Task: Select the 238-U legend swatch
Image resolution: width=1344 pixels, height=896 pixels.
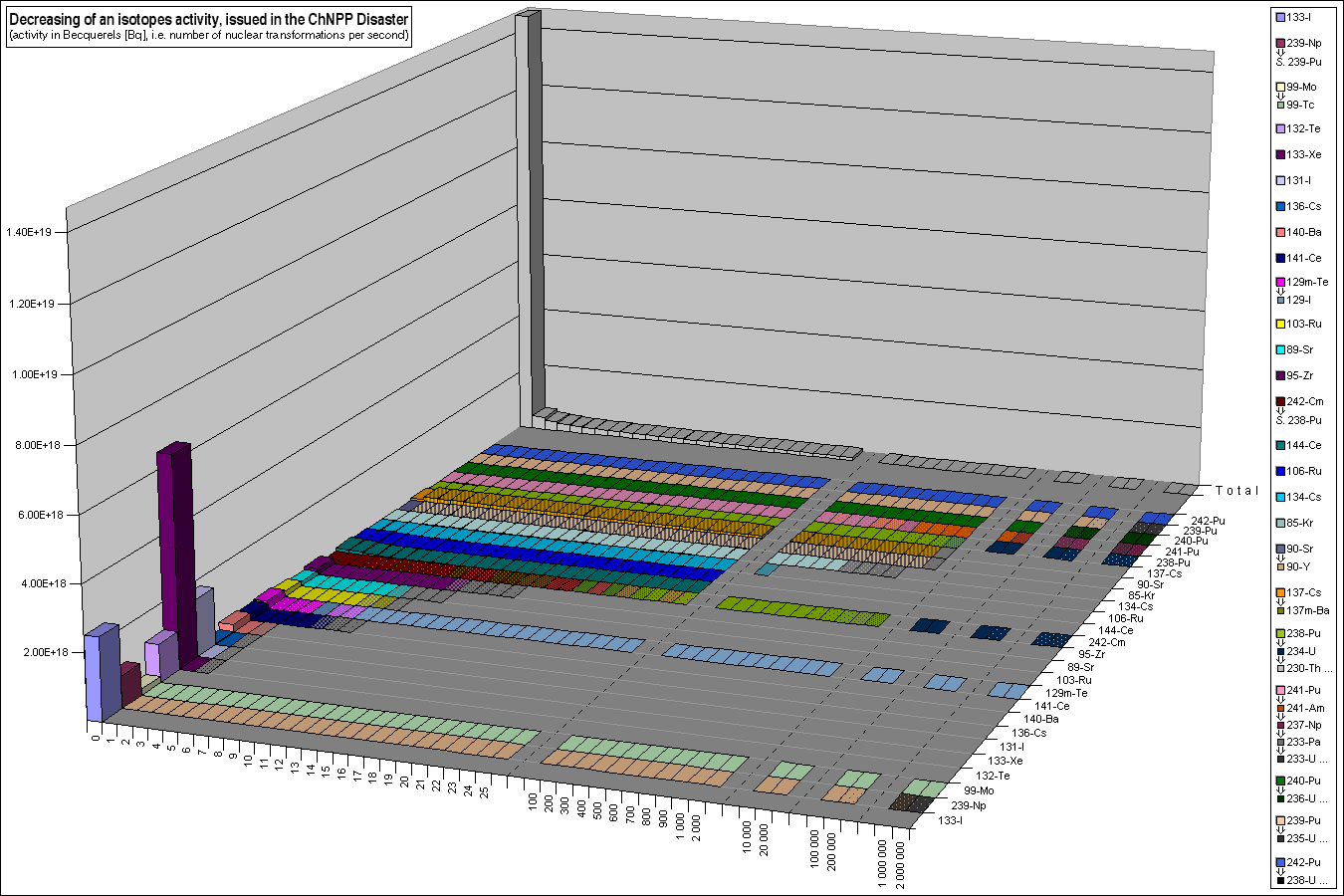Action: point(1280,880)
